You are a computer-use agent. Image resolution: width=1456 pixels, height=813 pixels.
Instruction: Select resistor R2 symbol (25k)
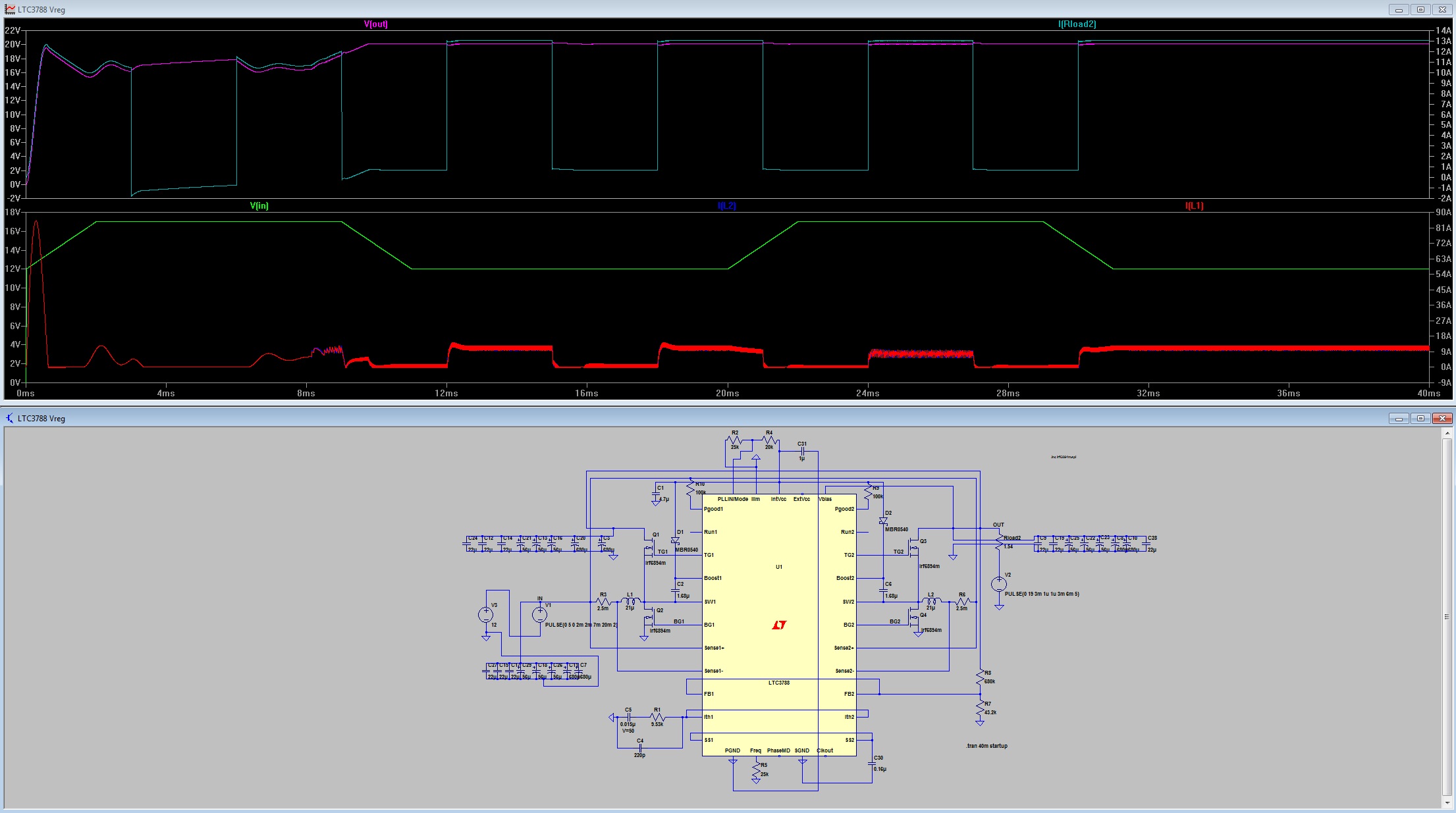[x=736, y=440]
